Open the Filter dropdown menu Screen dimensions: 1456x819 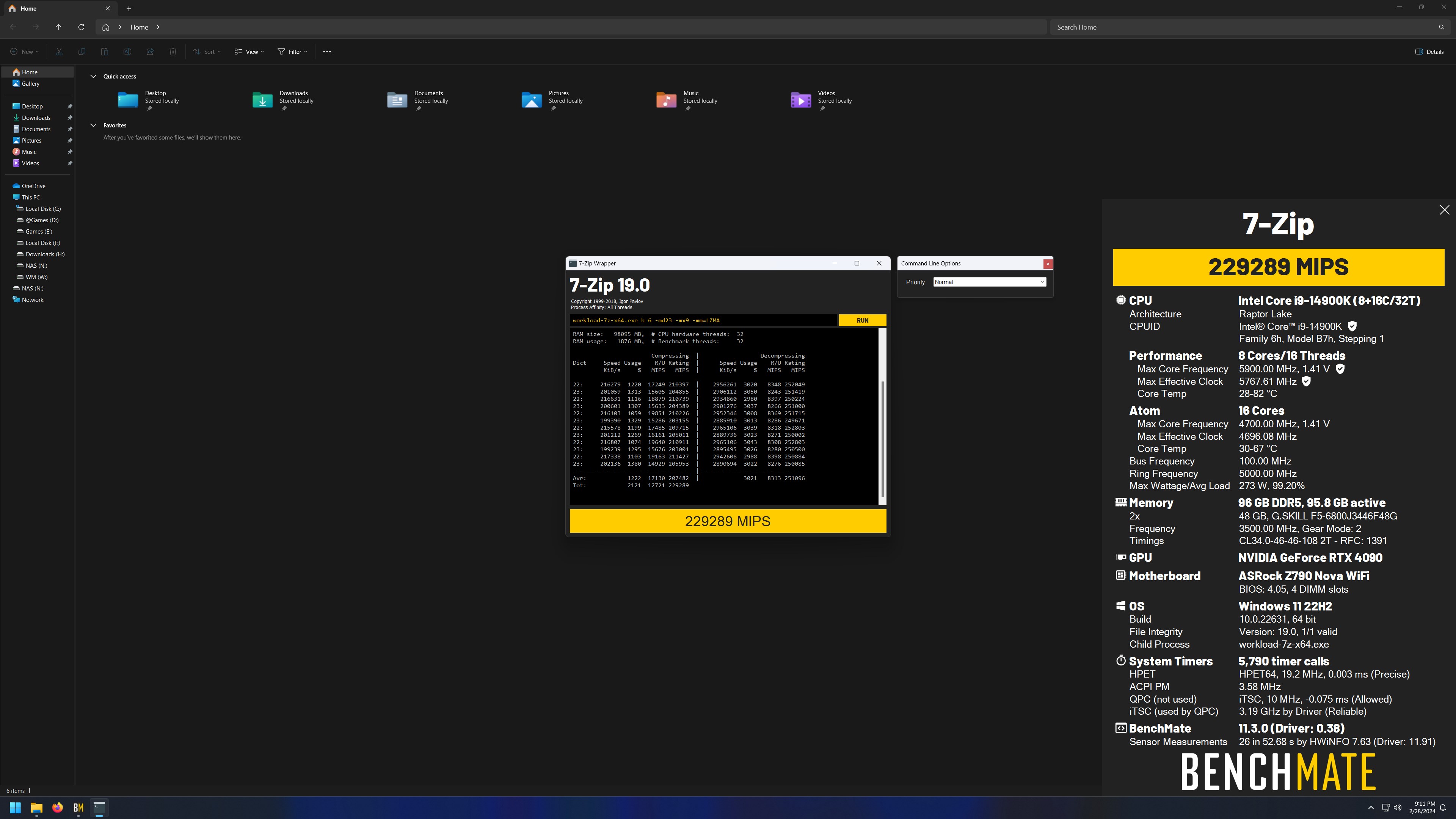[x=292, y=52]
